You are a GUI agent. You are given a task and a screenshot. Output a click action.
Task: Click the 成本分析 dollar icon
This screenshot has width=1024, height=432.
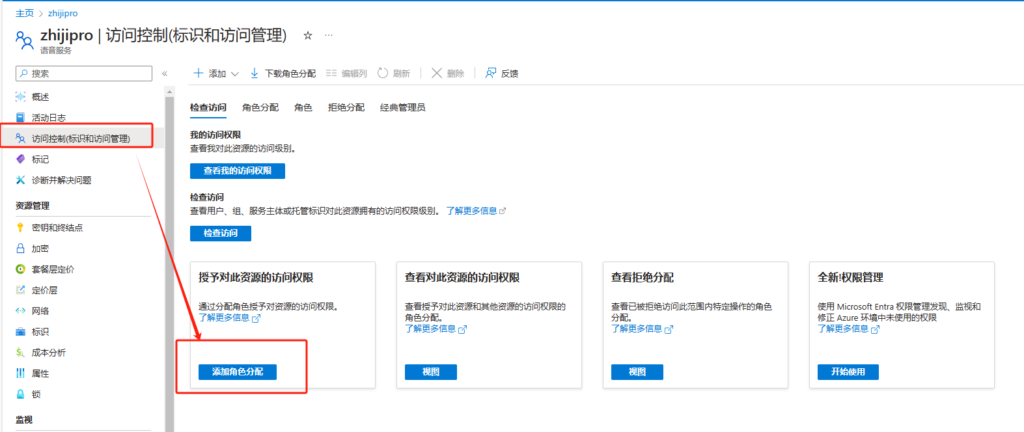coord(20,352)
